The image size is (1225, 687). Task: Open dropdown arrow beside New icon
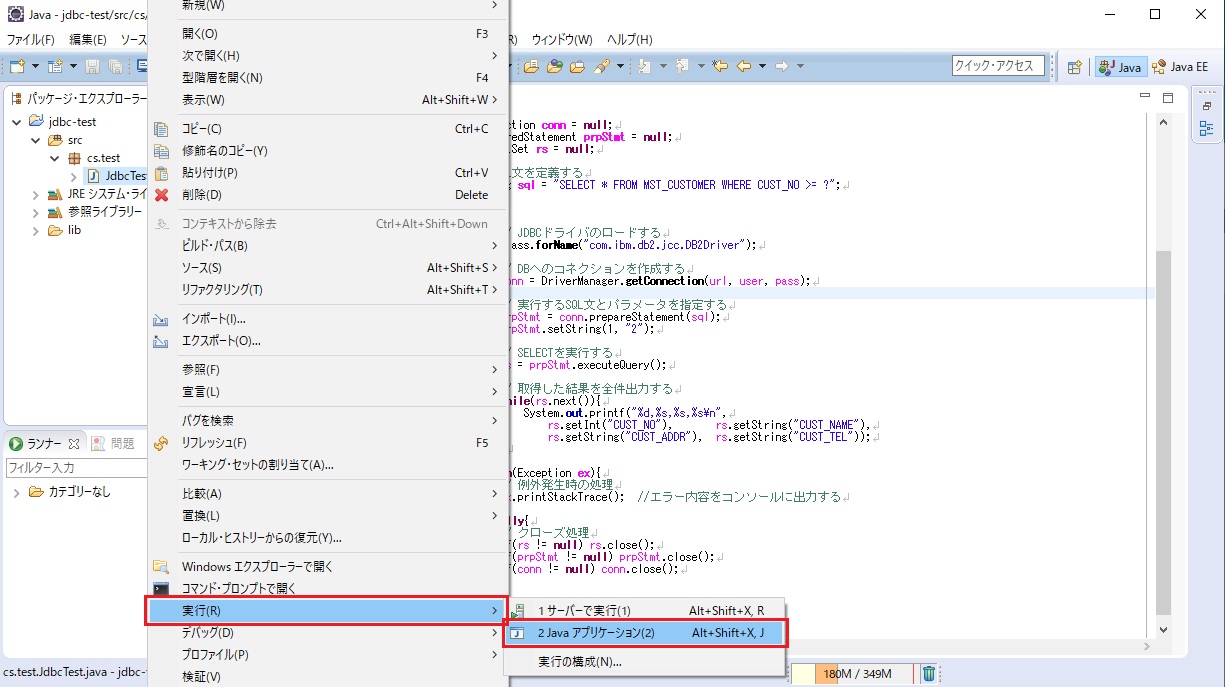pos(35,66)
